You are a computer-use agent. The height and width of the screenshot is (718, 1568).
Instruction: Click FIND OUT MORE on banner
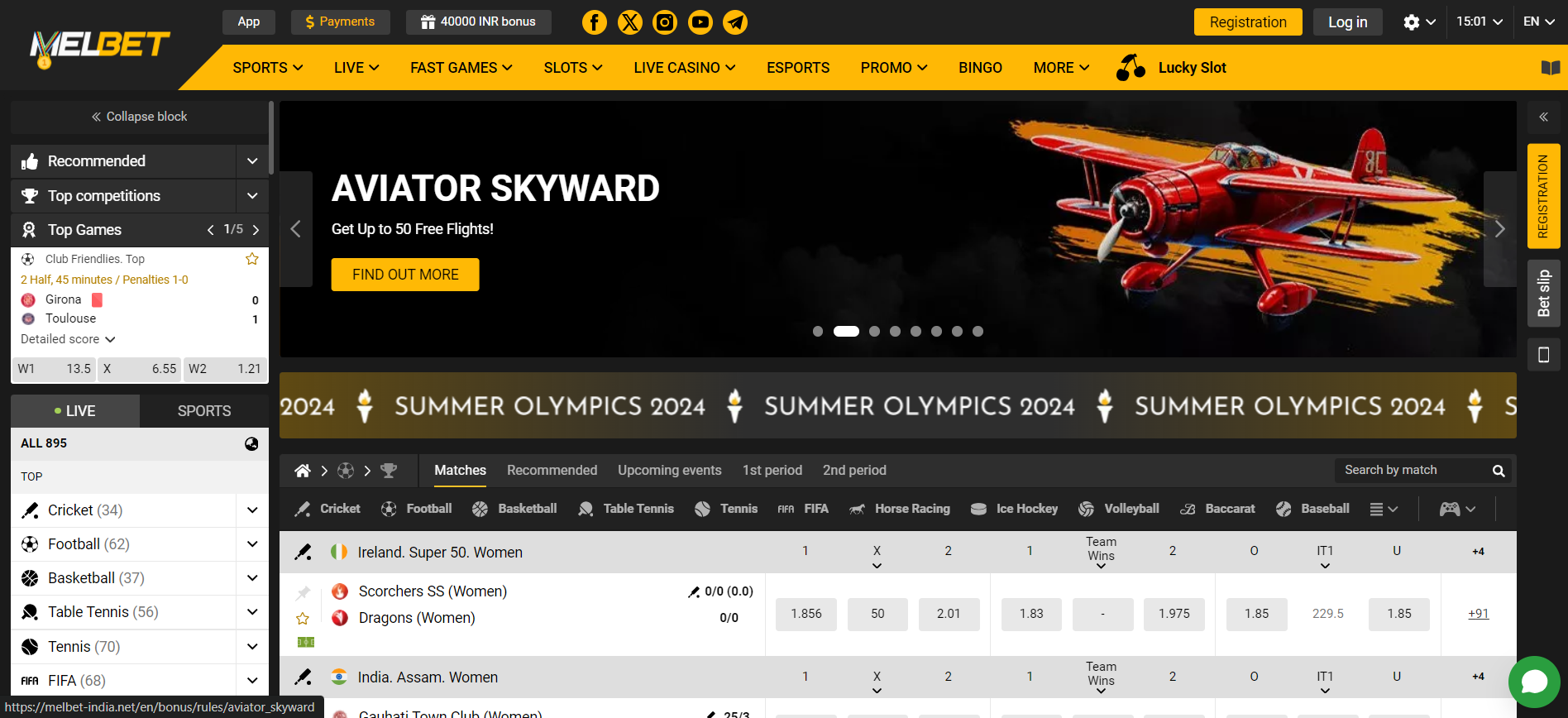pyautogui.click(x=405, y=275)
